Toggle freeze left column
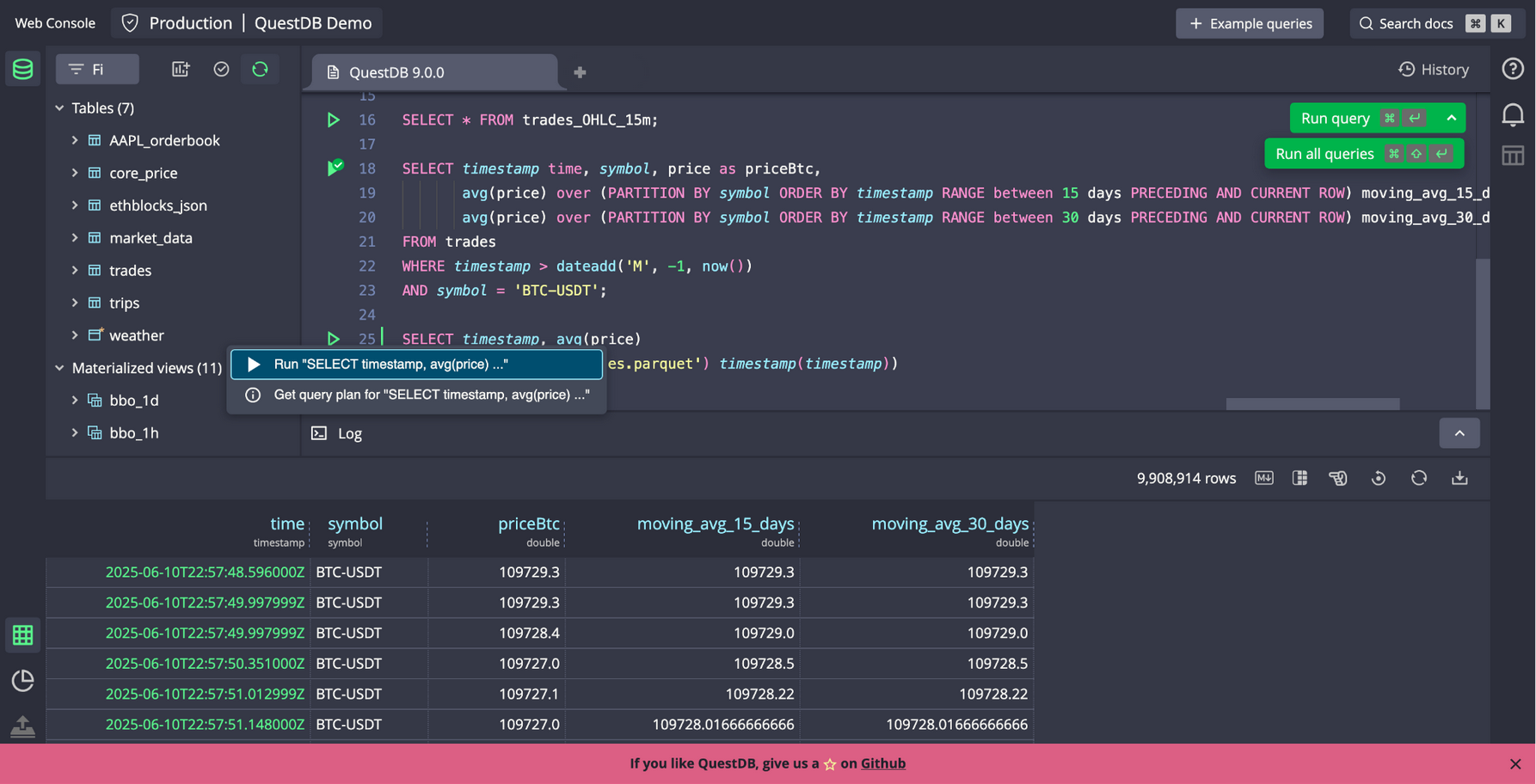This screenshot has width=1536, height=784. click(x=1299, y=478)
